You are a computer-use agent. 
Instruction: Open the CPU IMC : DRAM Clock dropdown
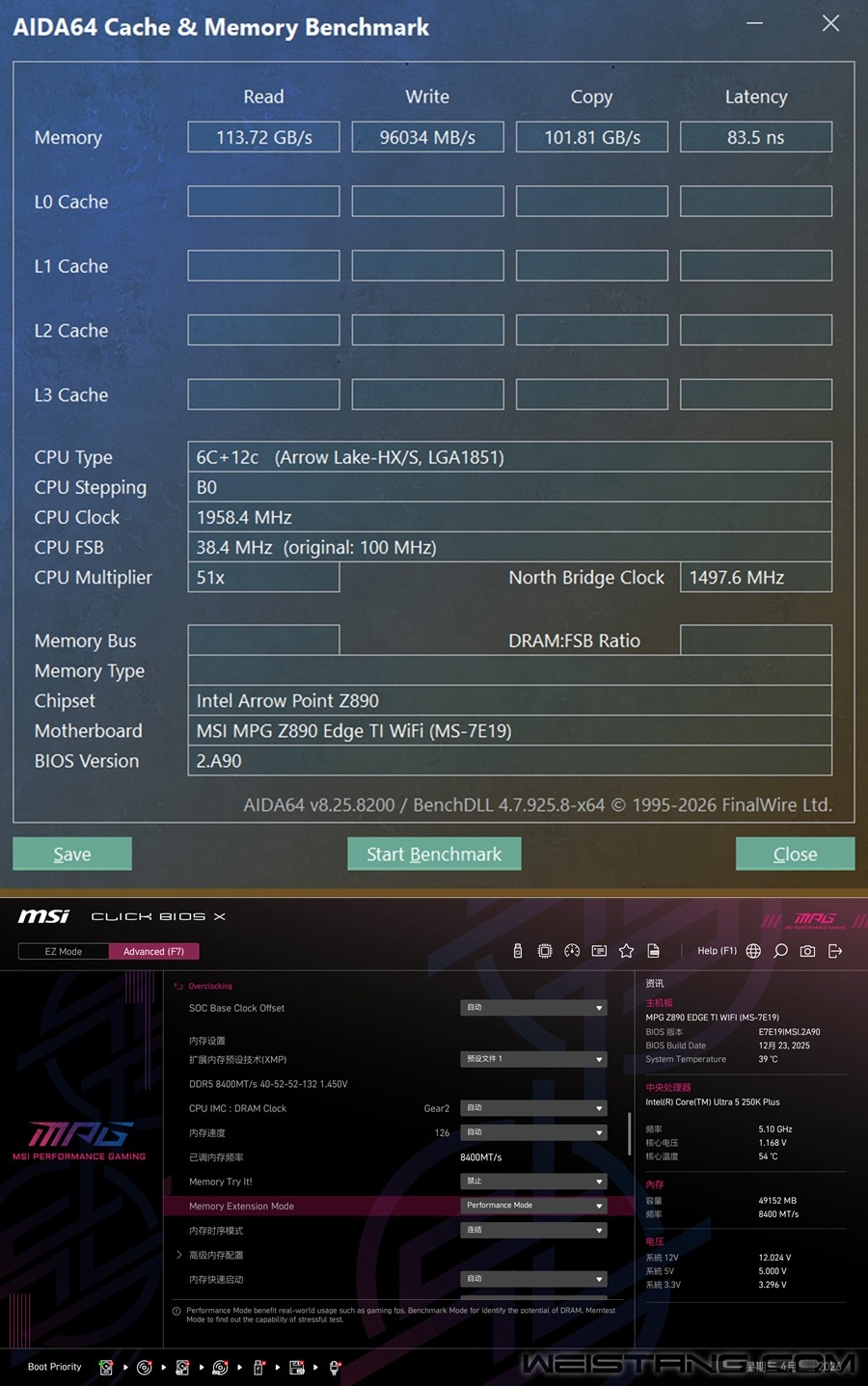[533, 1108]
